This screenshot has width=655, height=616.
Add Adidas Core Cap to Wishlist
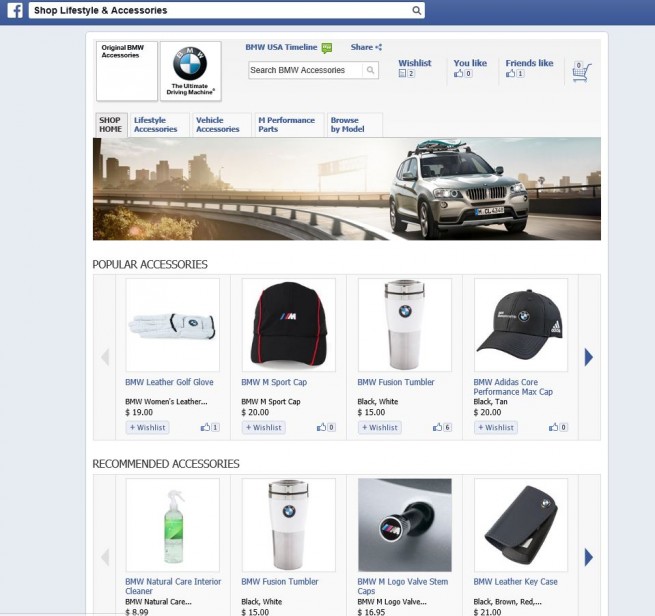tap(496, 427)
